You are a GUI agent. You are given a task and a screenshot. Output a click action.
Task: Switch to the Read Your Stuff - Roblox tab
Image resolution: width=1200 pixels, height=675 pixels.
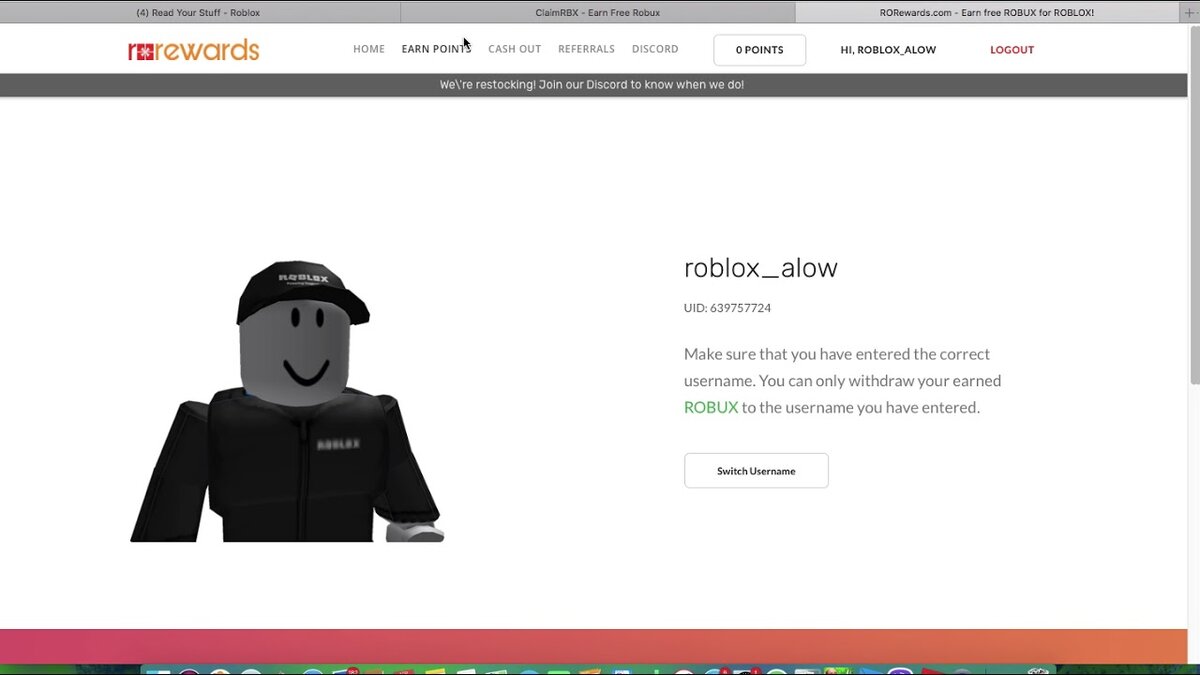click(x=198, y=13)
